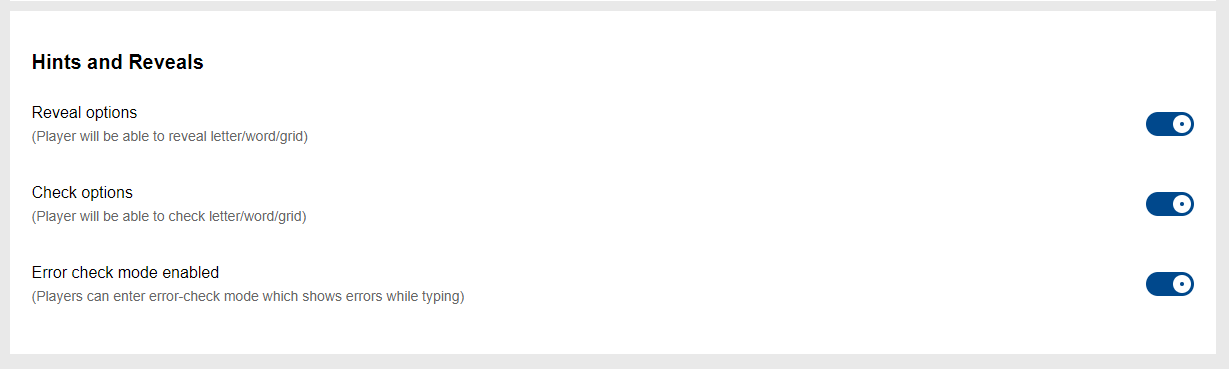Select the Hints and Reveals heading
This screenshot has width=1229, height=369.
click(118, 62)
